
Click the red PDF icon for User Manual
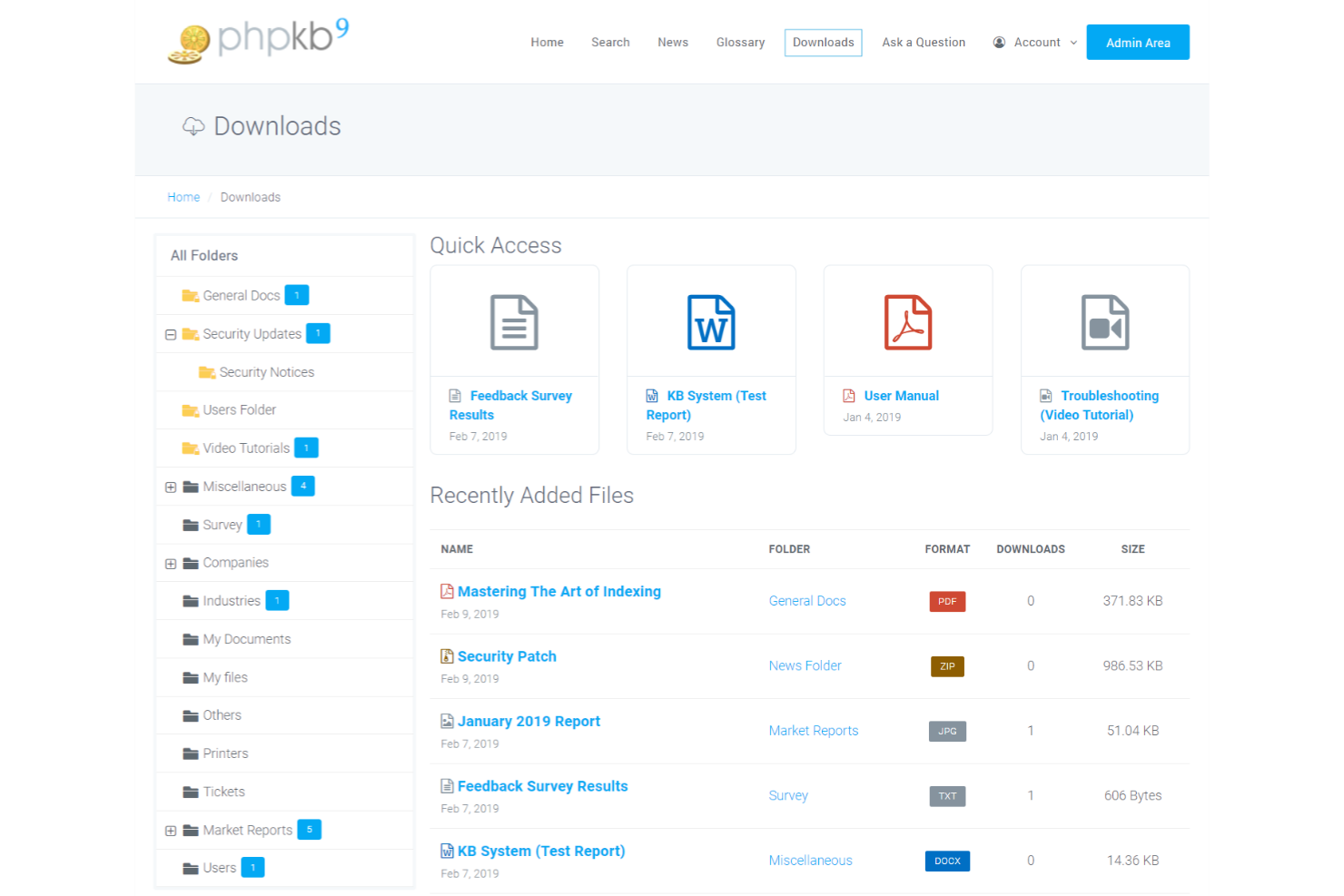(907, 322)
